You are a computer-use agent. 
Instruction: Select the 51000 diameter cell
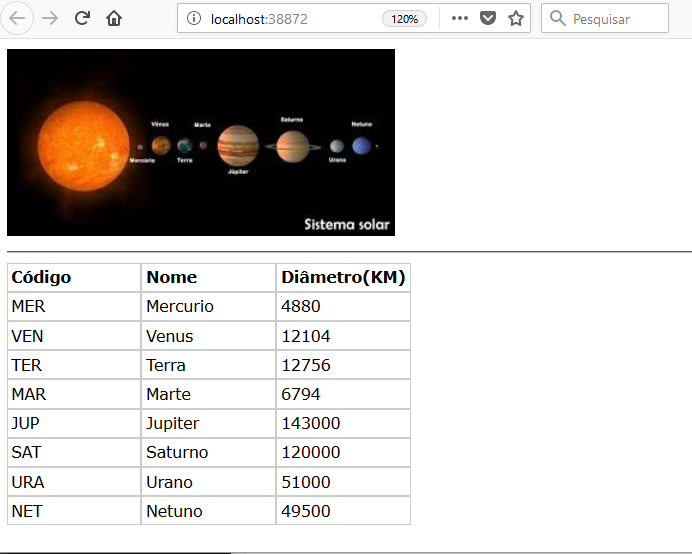coord(343,482)
